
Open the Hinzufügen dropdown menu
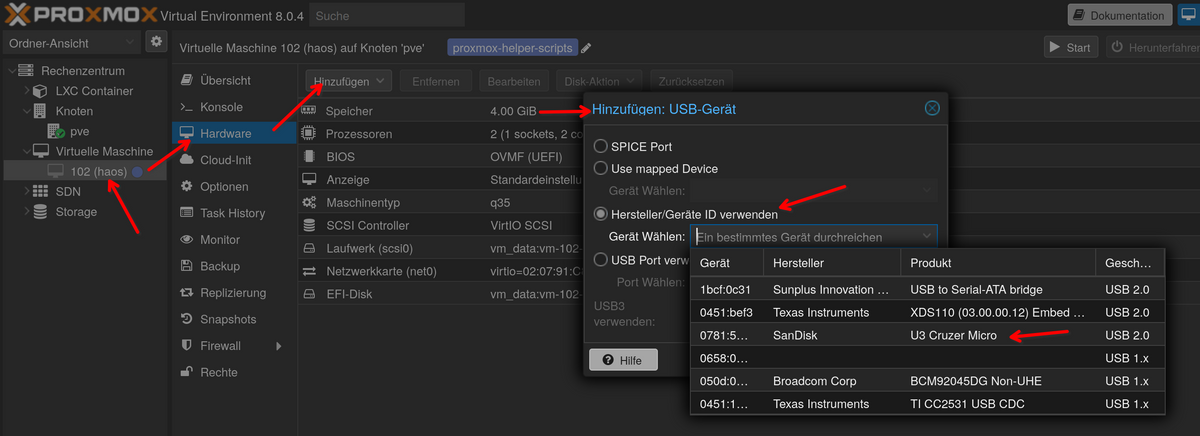[349, 81]
